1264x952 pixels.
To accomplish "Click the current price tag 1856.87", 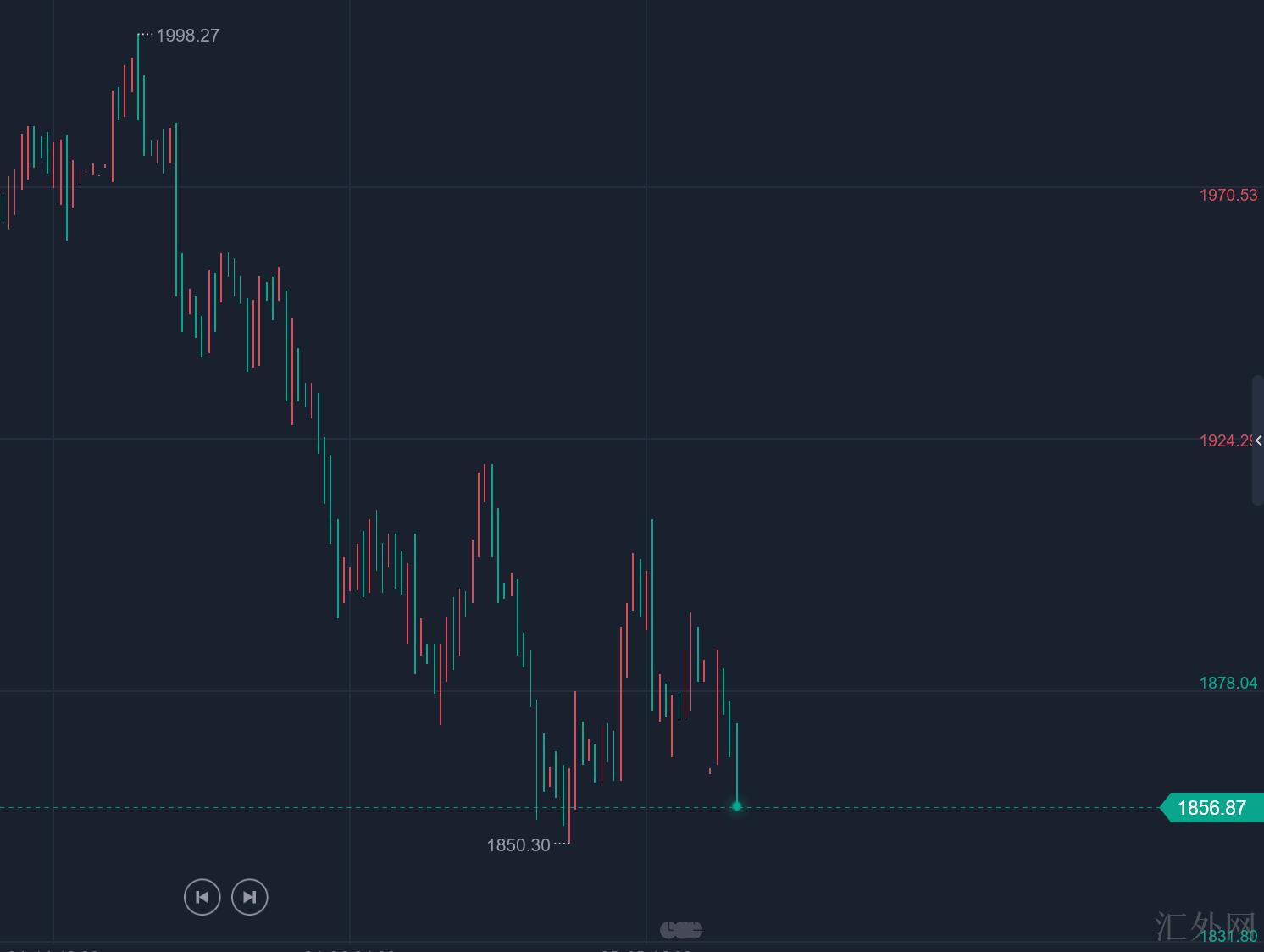I will [x=1211, y=808].
